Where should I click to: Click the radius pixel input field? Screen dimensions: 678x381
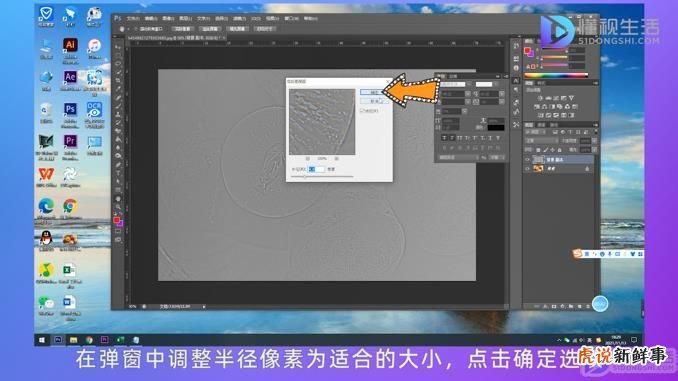click(x=316, y=169)
